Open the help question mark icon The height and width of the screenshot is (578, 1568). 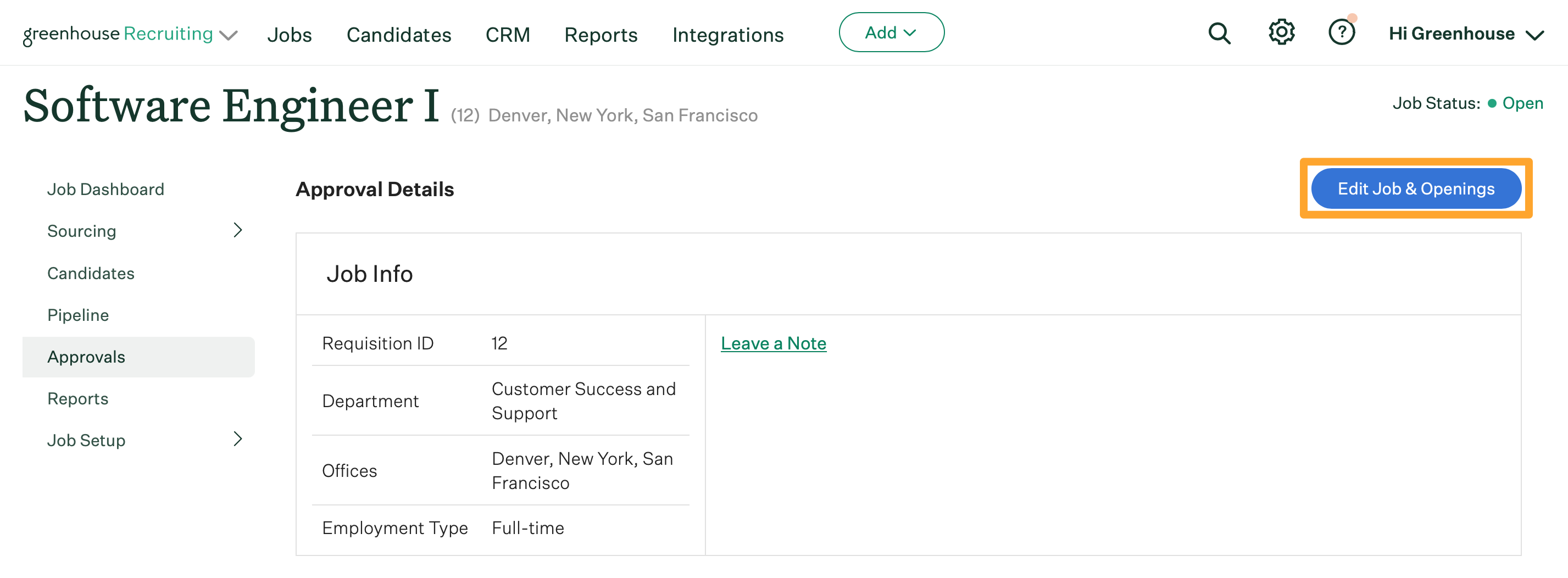1342,32
